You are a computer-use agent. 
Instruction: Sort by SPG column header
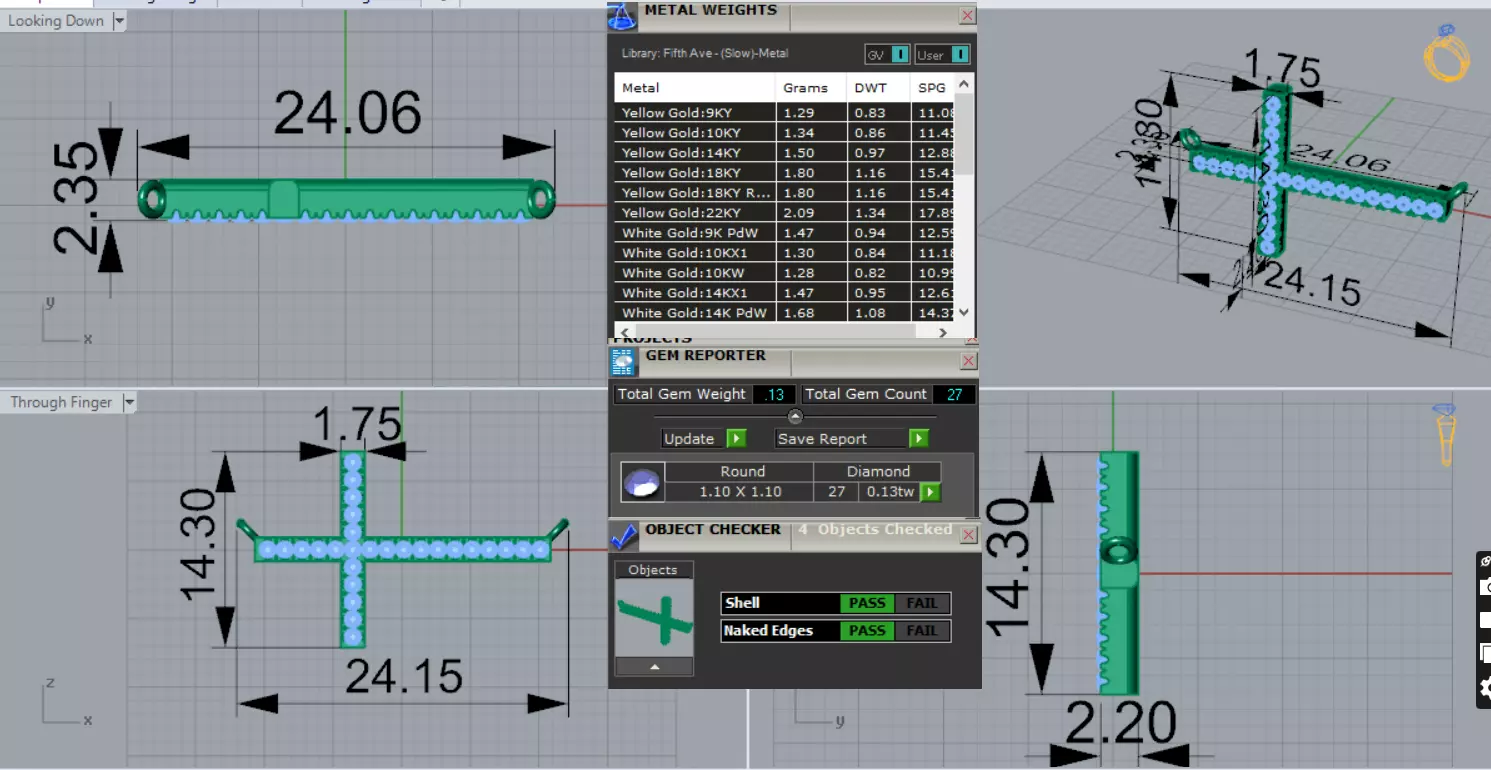coord(932,88)
